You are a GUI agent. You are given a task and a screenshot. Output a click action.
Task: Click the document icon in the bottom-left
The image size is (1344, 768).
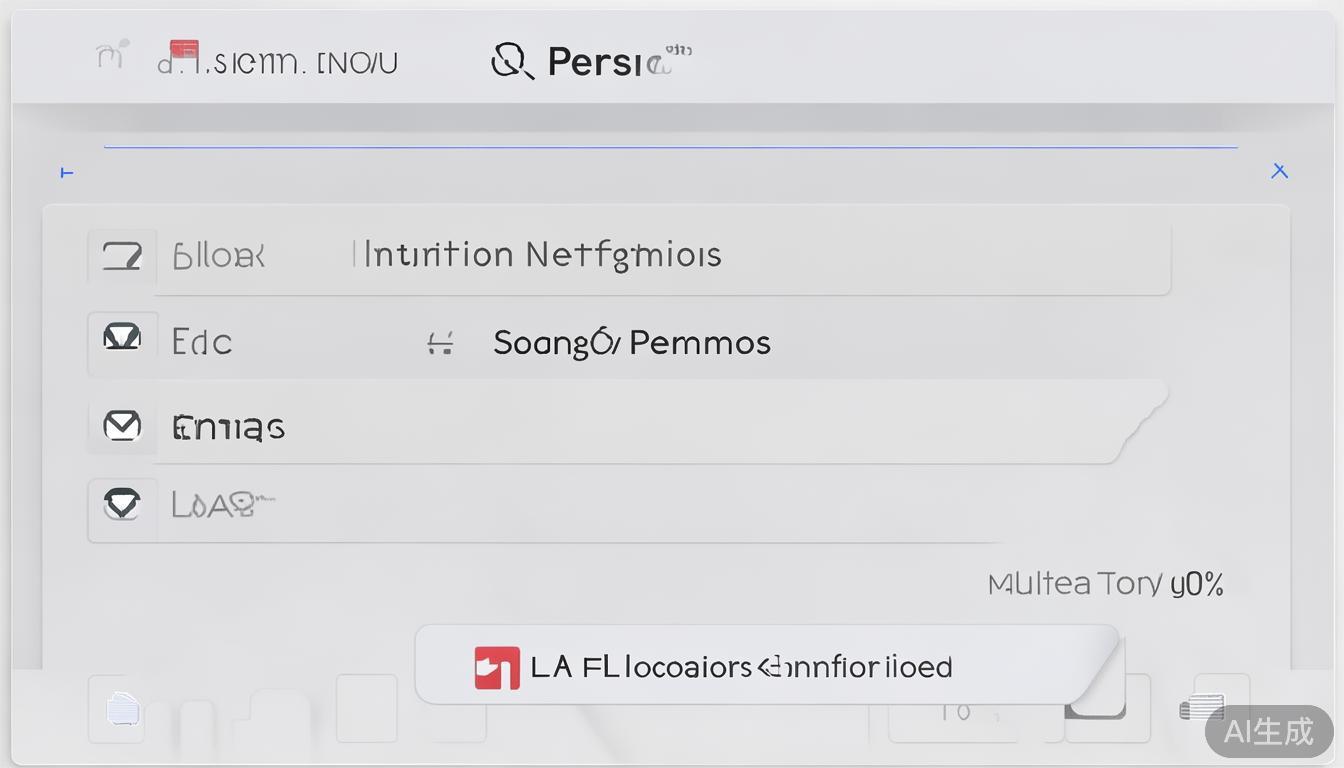(122, 709)
